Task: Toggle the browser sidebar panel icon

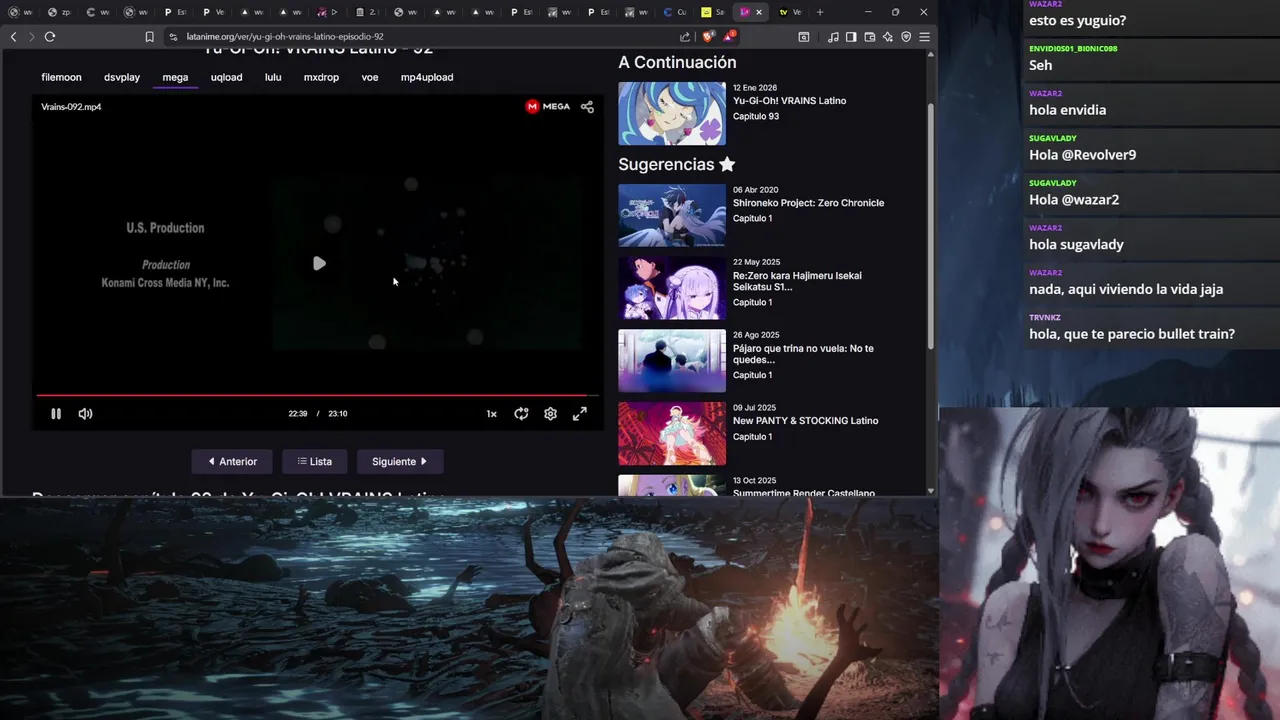Action: click(851, 37)
